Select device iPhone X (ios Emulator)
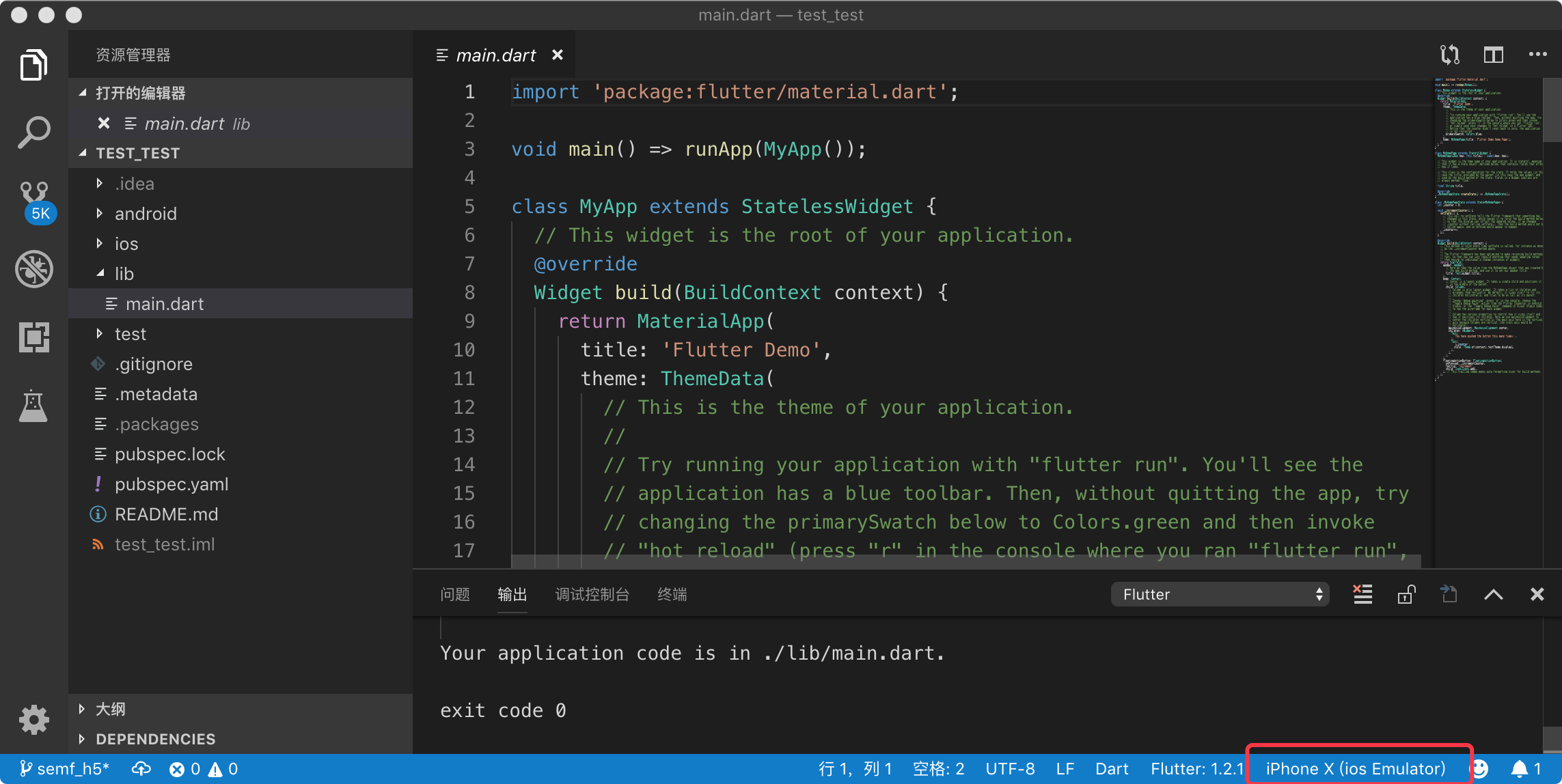The height and width of the screenshot is (784, 1562). (1356, 769)
